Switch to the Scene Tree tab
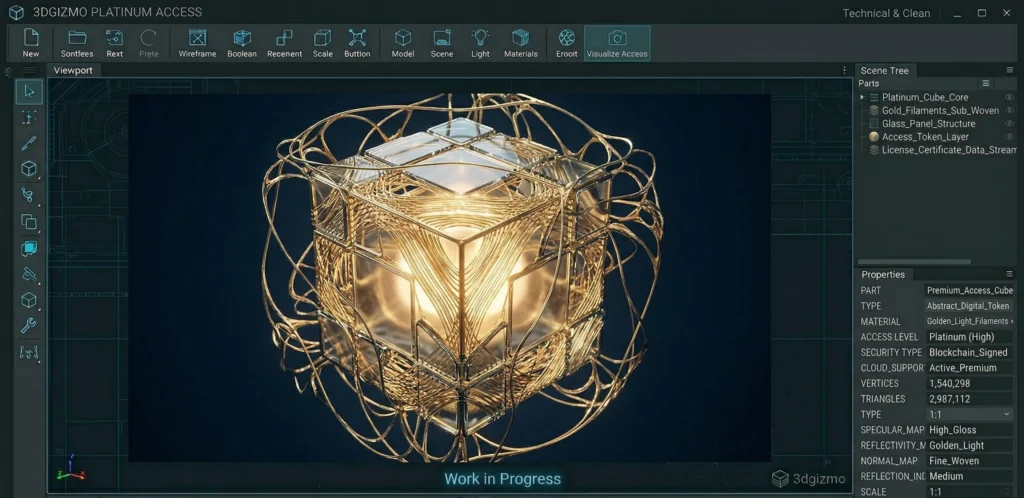The width and height of the screenshot is (1024, 498). pyautogui.click(x=884, y=70)
